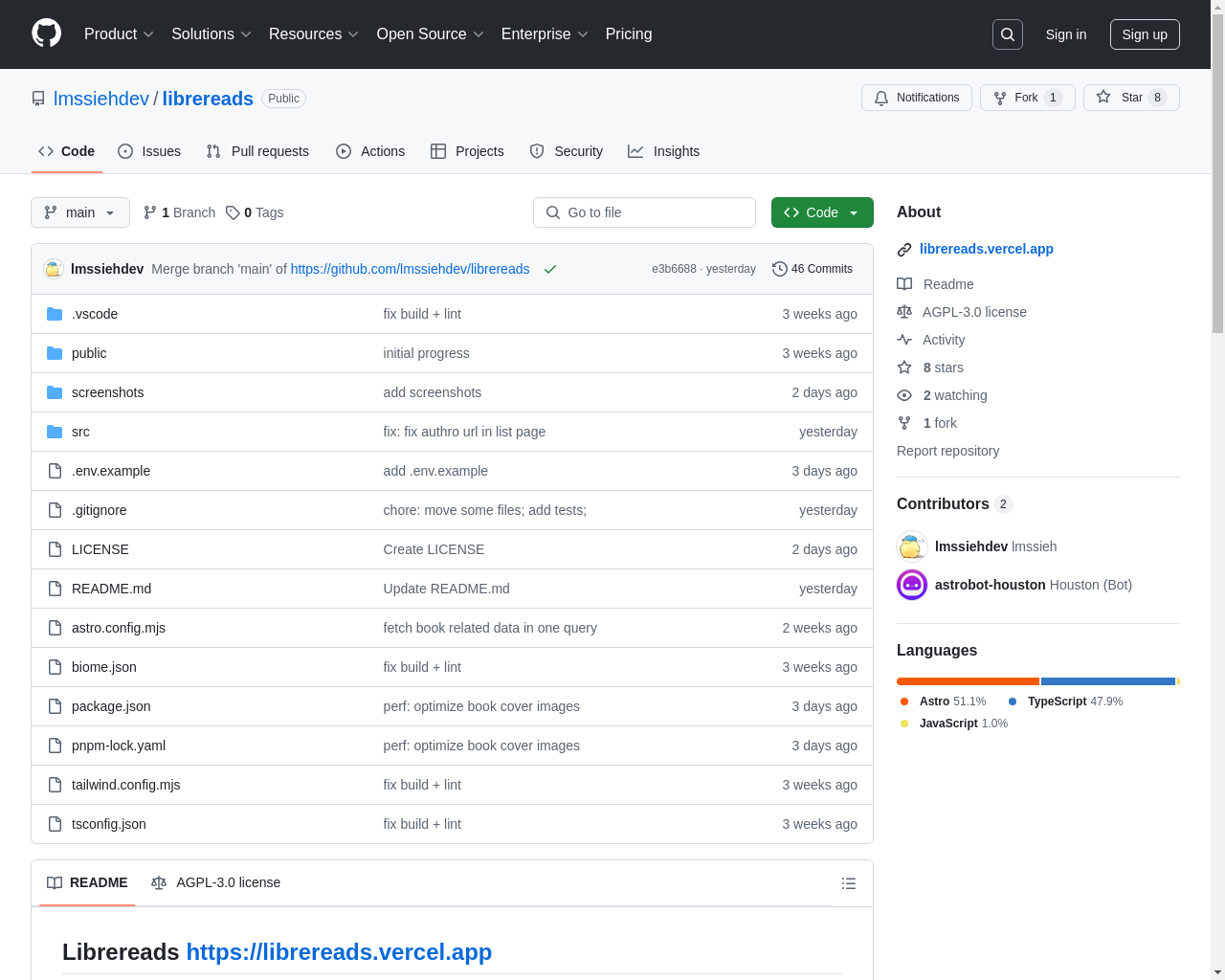Click the scale icon beside AGPL-3.0 license in About
Viewport: 1225px width, 980px height.
[x=904, y=312]
